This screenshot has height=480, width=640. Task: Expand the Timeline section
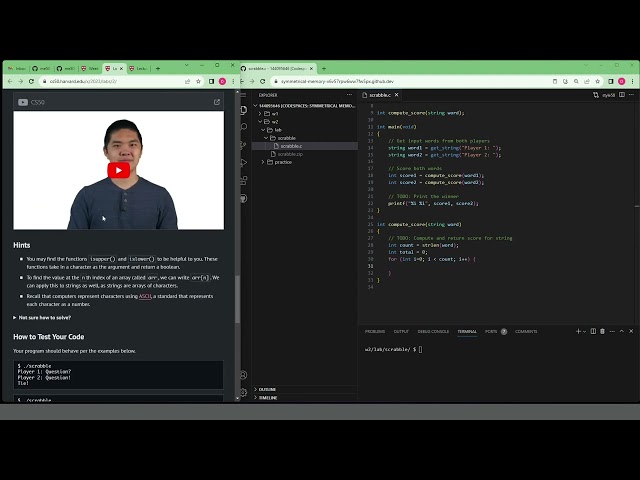pos(305,398)
